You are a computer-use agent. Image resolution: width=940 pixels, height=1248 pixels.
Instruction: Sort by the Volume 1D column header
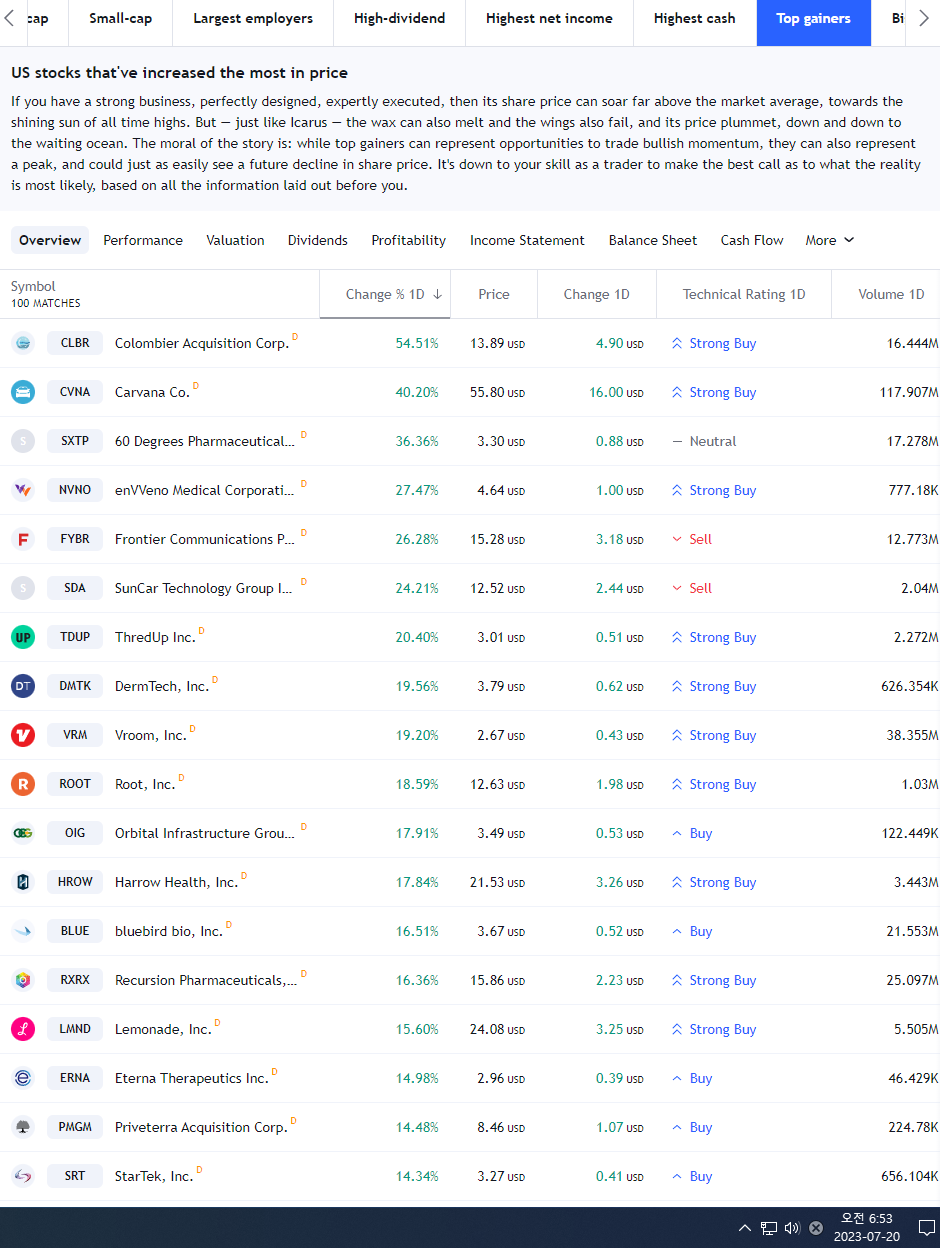click(891, 294)
